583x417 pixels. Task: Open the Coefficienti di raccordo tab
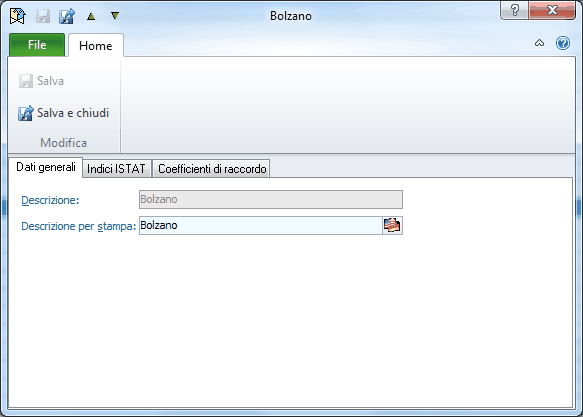coord(212,169)
